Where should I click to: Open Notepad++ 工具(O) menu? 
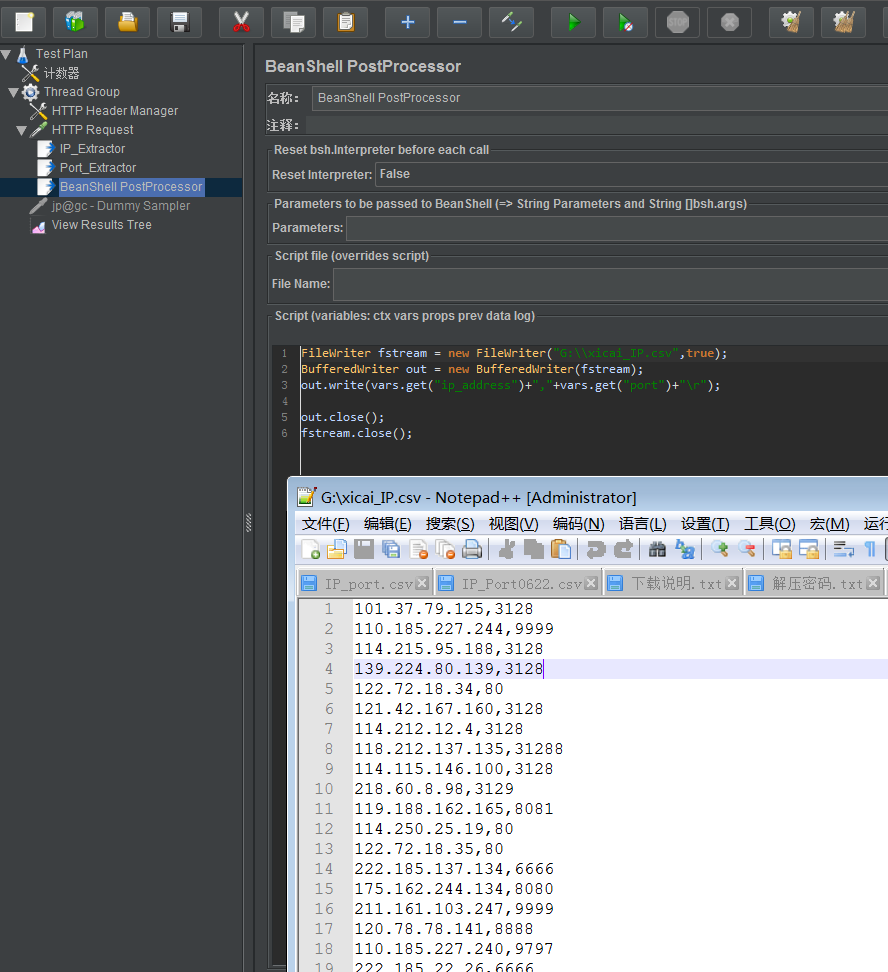tap(770, 524)
